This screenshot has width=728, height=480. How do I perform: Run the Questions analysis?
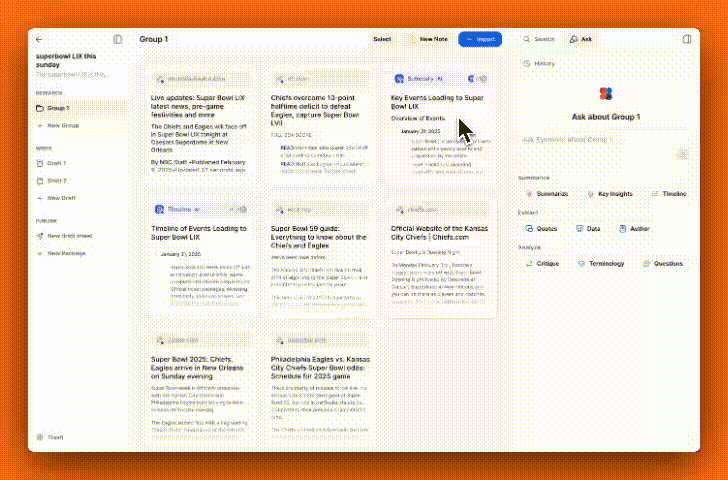pos(663,264)
